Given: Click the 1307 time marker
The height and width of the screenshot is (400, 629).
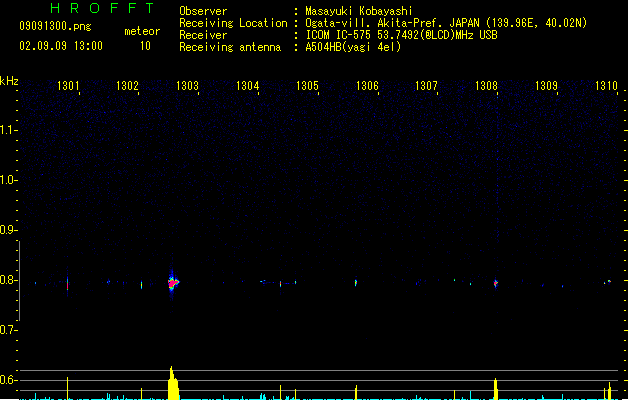Looking at the screenshot, I should 426,86.
